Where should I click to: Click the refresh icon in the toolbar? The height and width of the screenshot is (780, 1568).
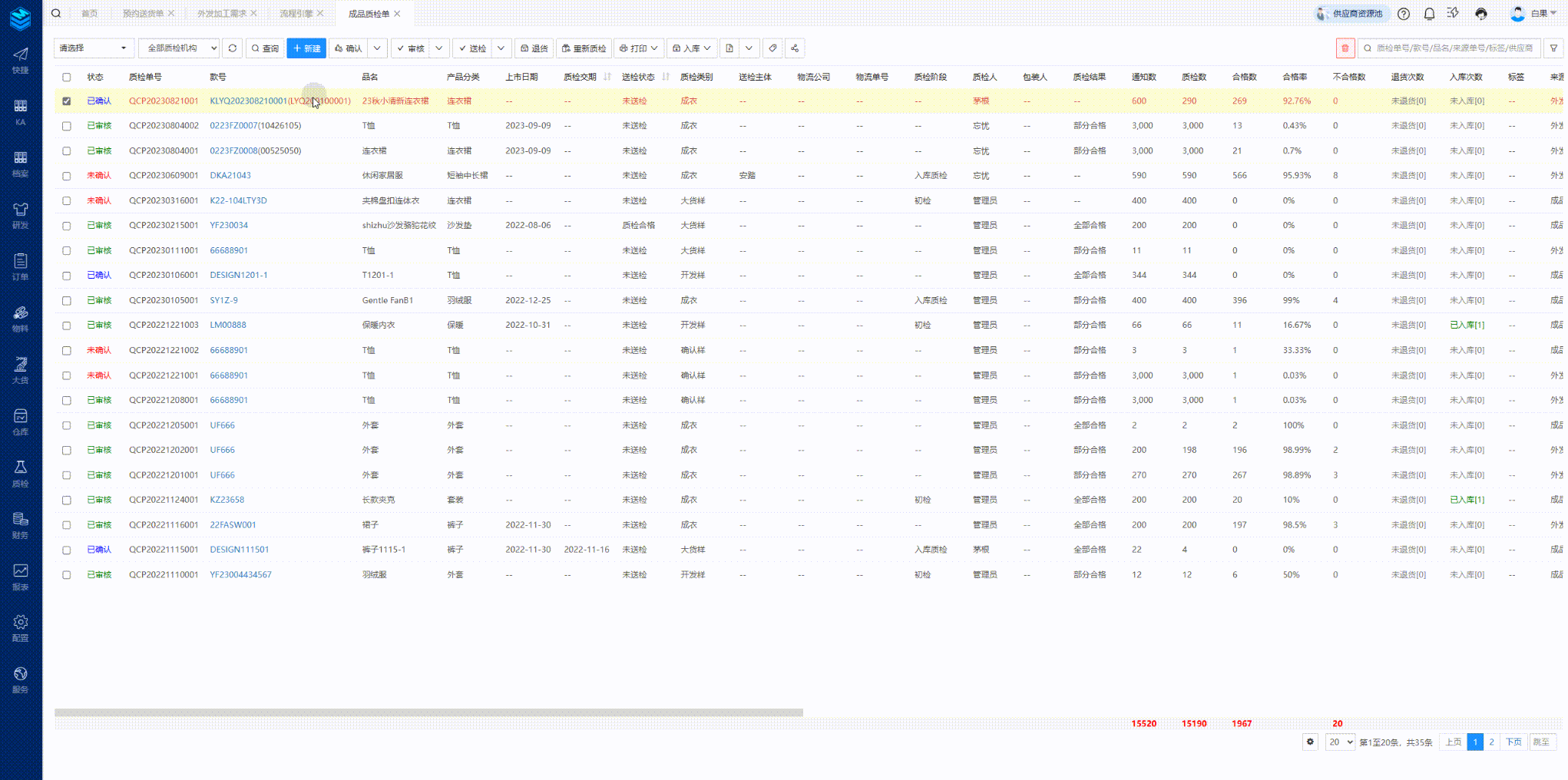[233, 48]
